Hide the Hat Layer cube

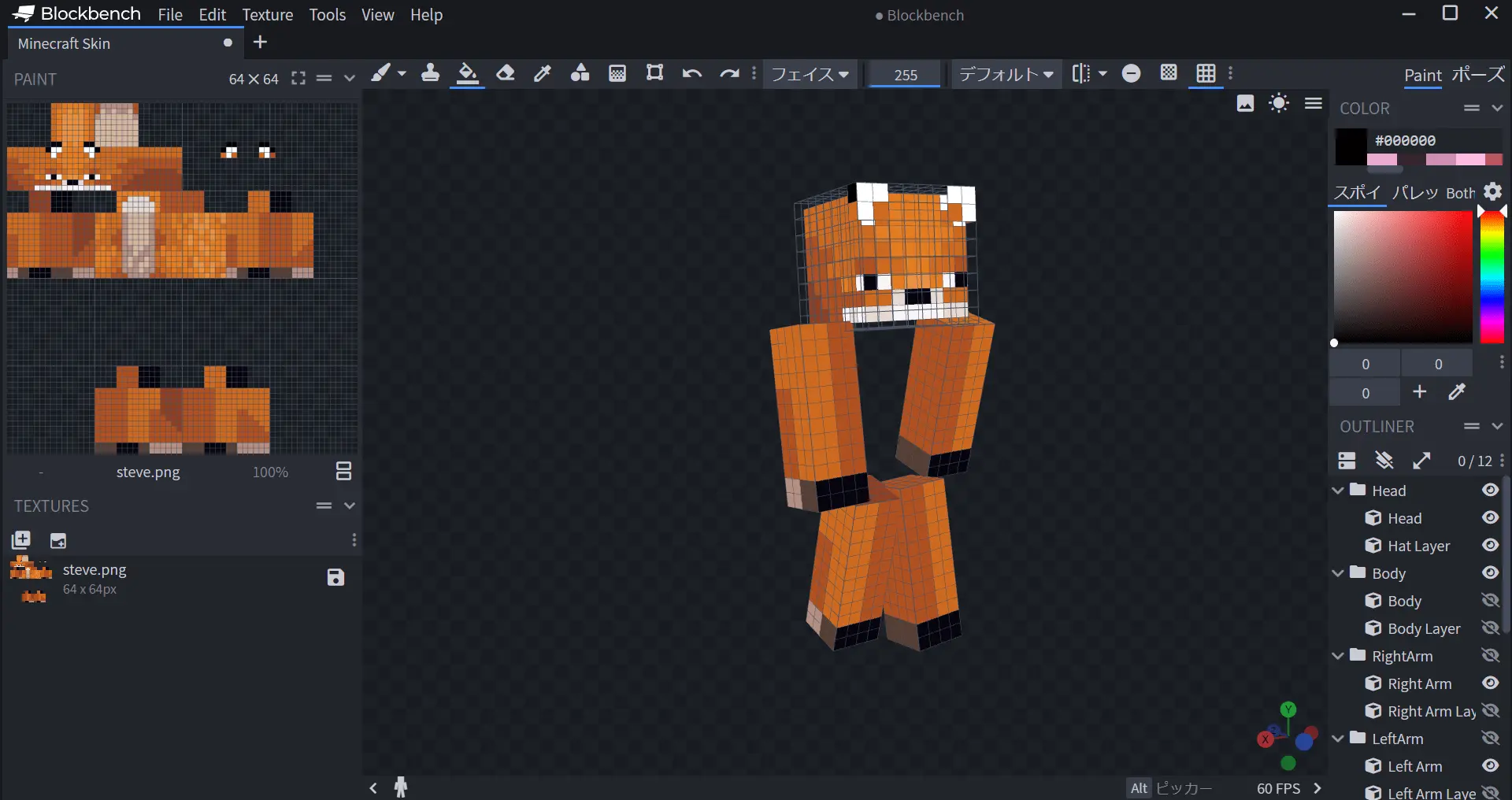1490,545
